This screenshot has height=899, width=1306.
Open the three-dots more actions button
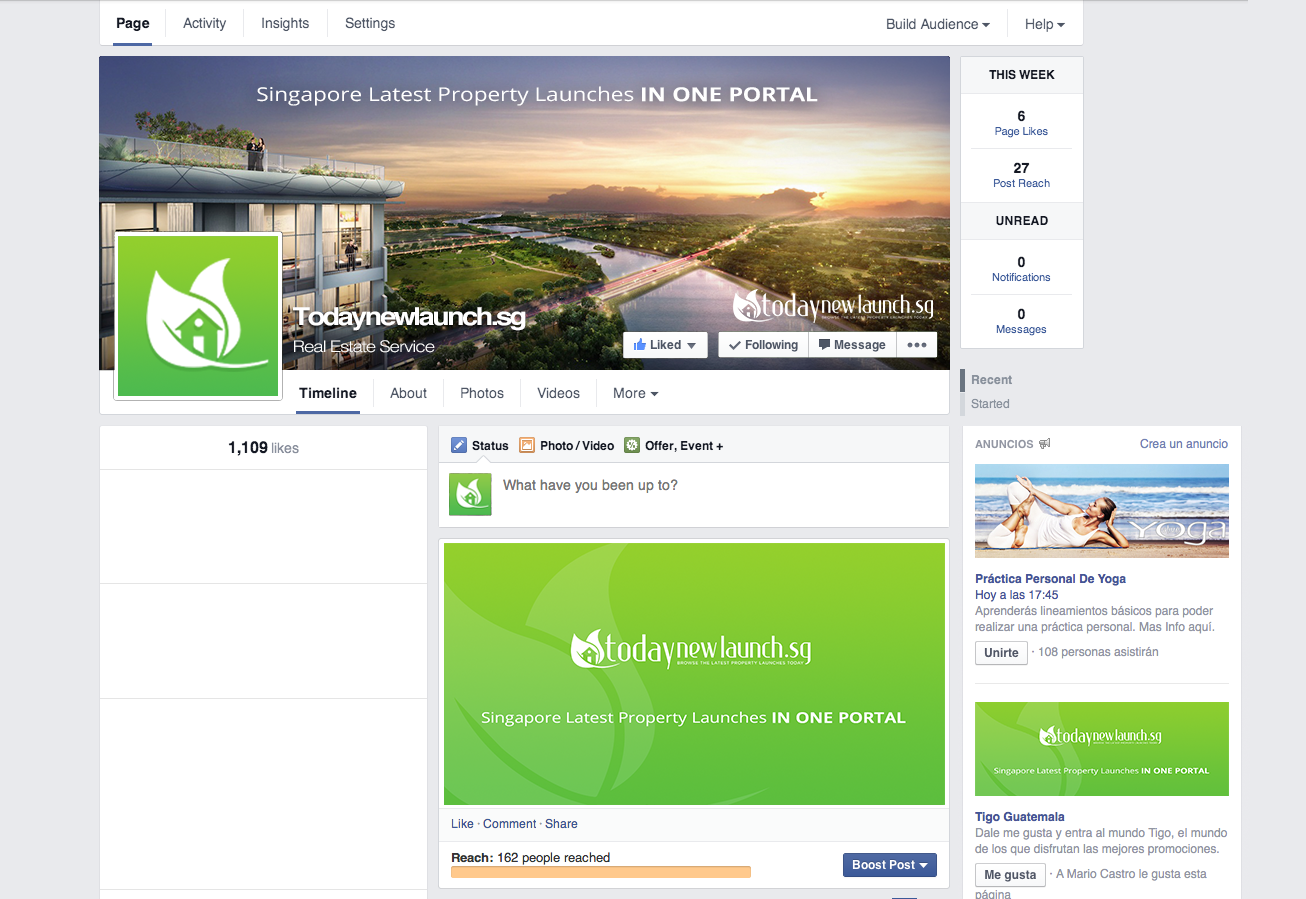tap(917, 345)
